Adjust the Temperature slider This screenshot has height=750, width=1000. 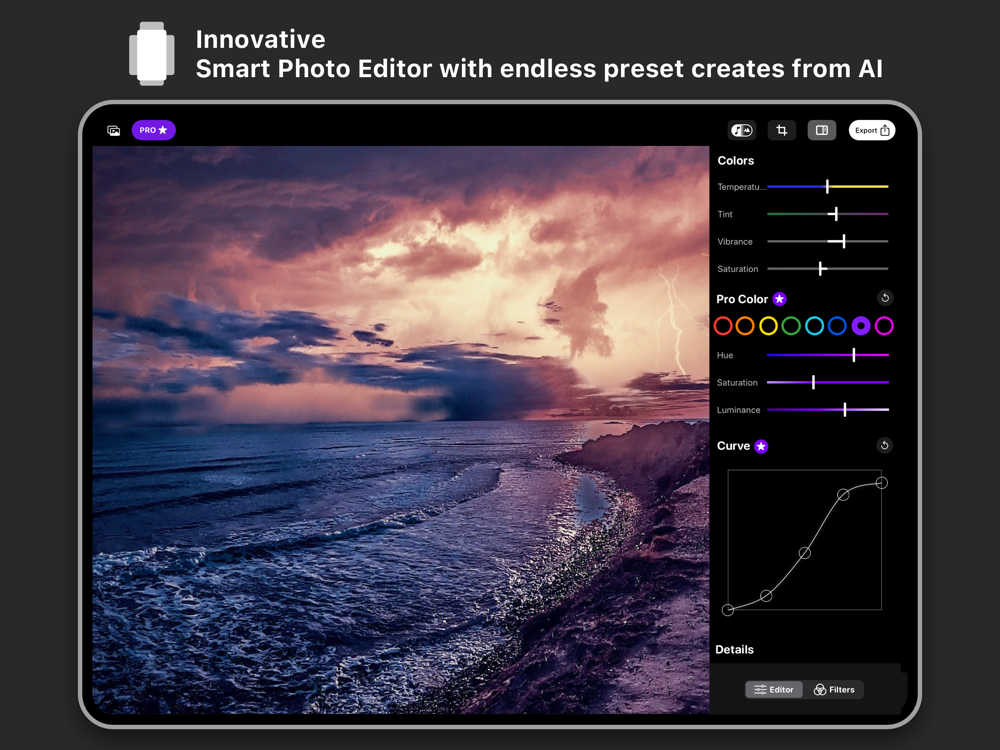tap(828, 187)
